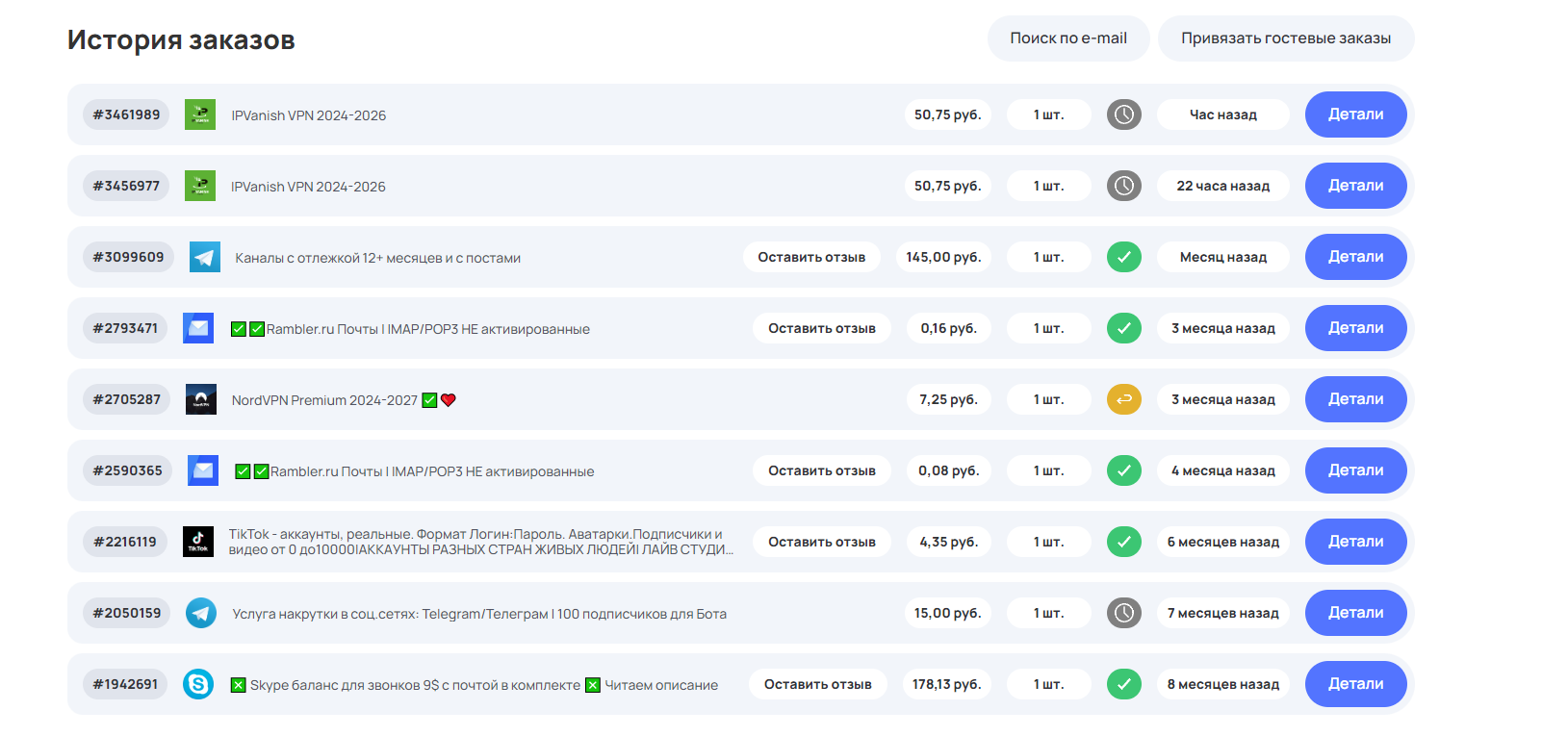Viewport: 1568px width, 736px height.
Task: Click the mail icon for order #2793471
Action: click(198, 328)
